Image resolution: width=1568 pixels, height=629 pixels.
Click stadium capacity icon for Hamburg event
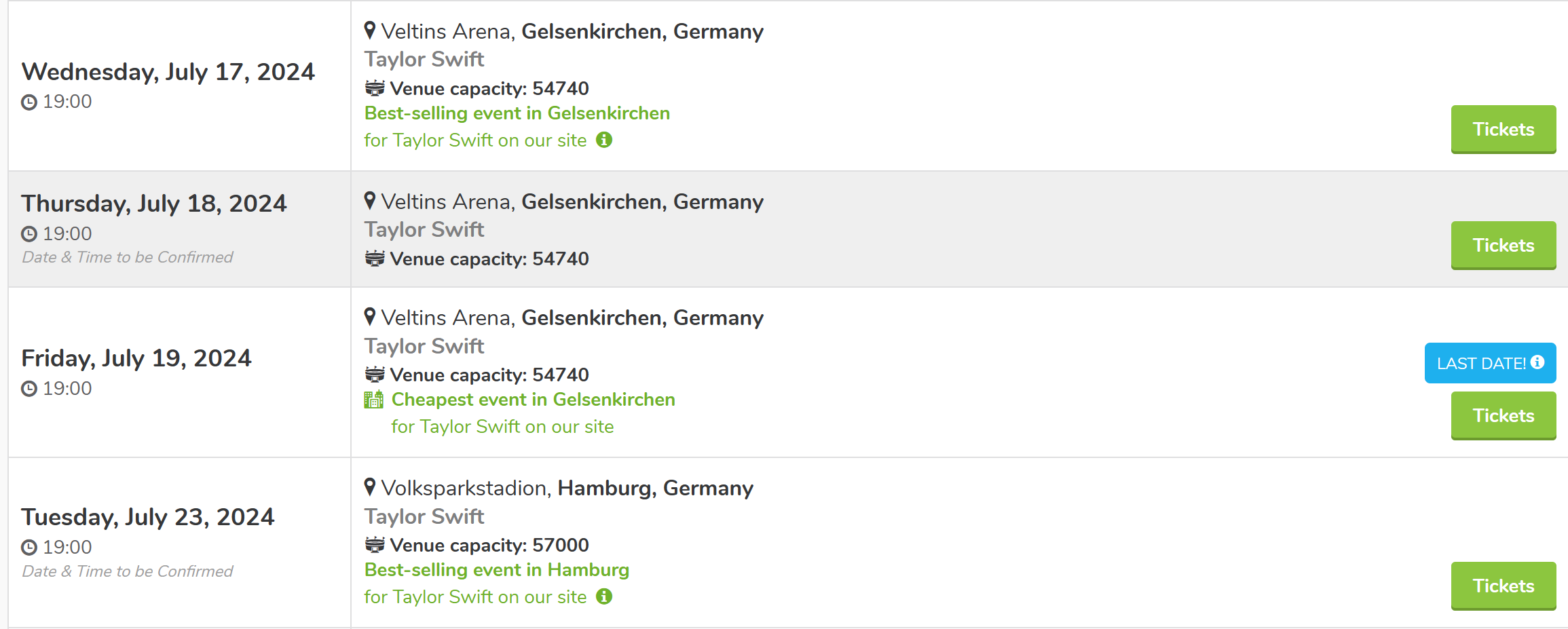[x=375, y=545]
